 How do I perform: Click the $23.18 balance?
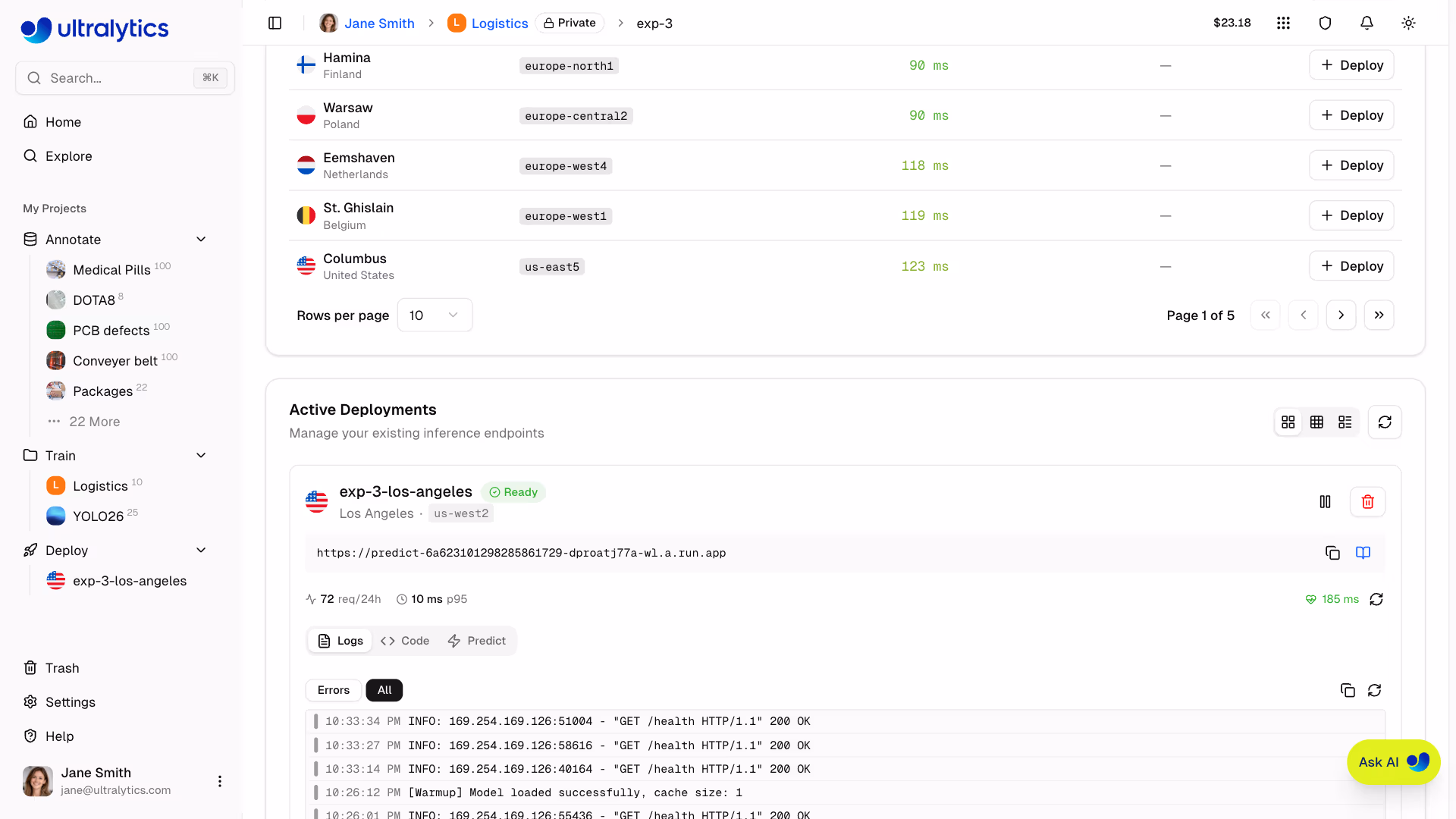pyautogui.click(x=1232, y=23)
